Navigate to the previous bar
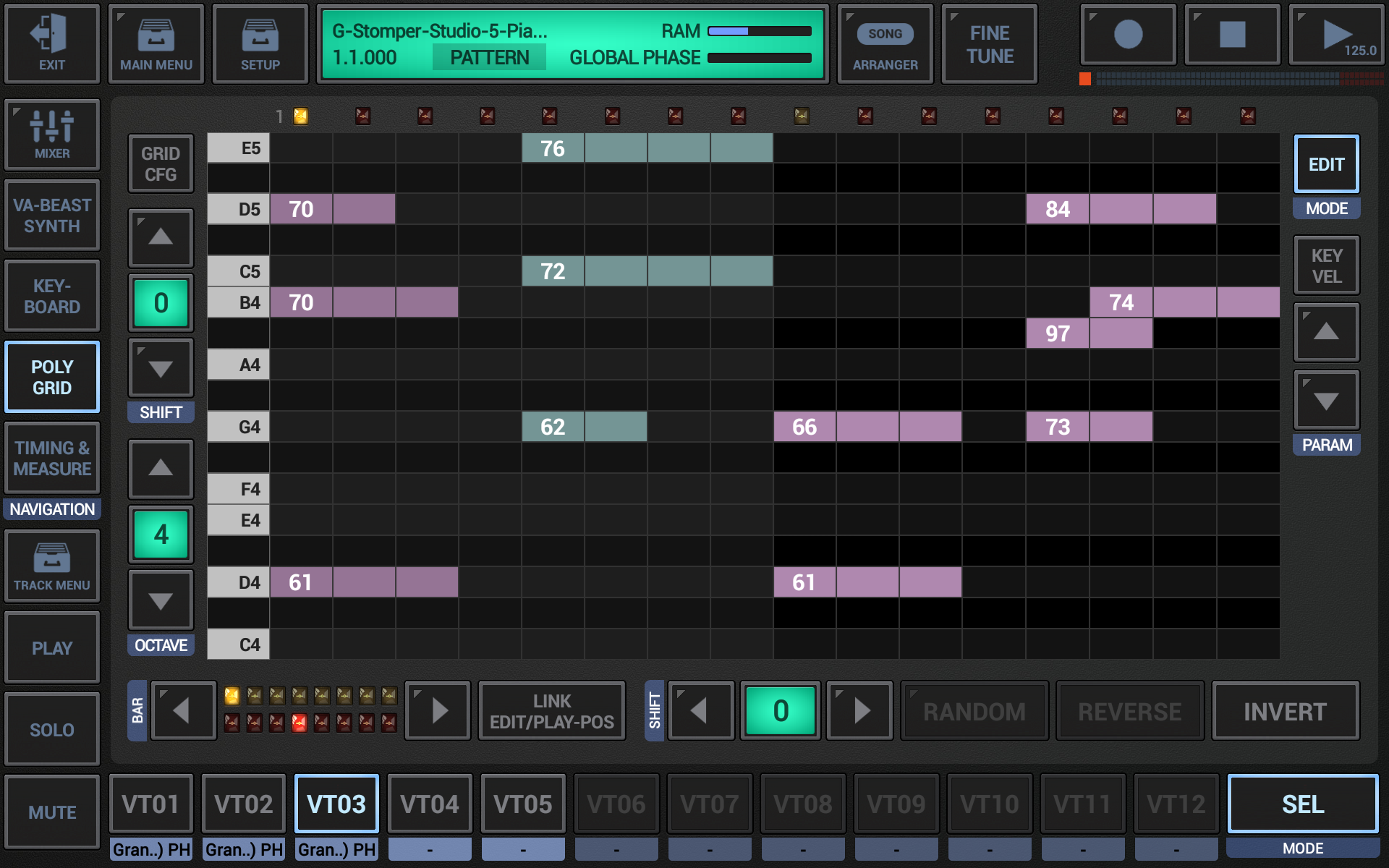Viewport: 1389px width, 868px height. click(183, 710)
